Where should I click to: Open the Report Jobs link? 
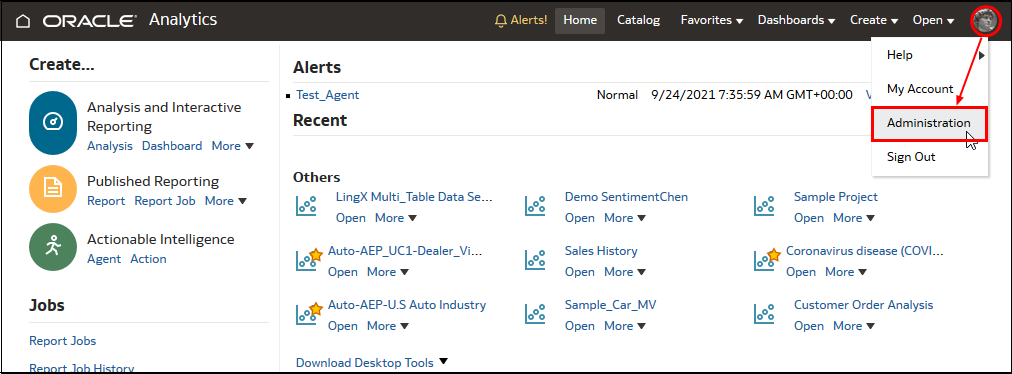(63, 341)
